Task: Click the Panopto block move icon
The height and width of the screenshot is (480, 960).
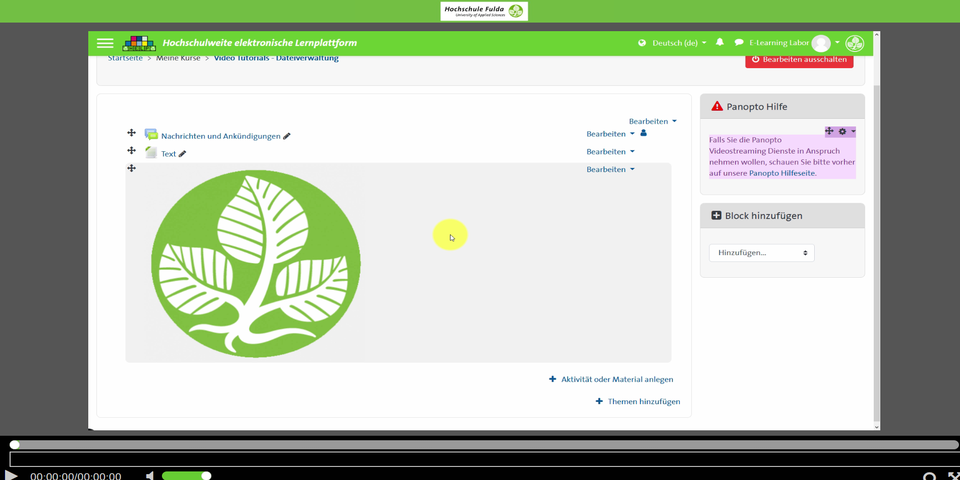Action: point(830,131)
